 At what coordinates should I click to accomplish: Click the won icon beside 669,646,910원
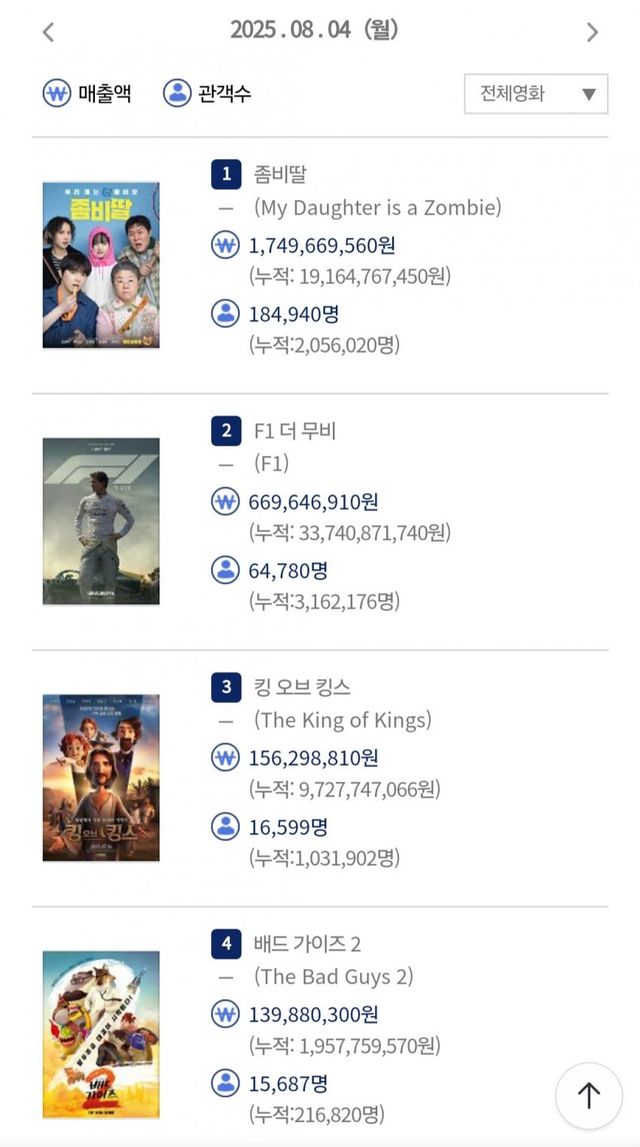(x=225, y=502)
